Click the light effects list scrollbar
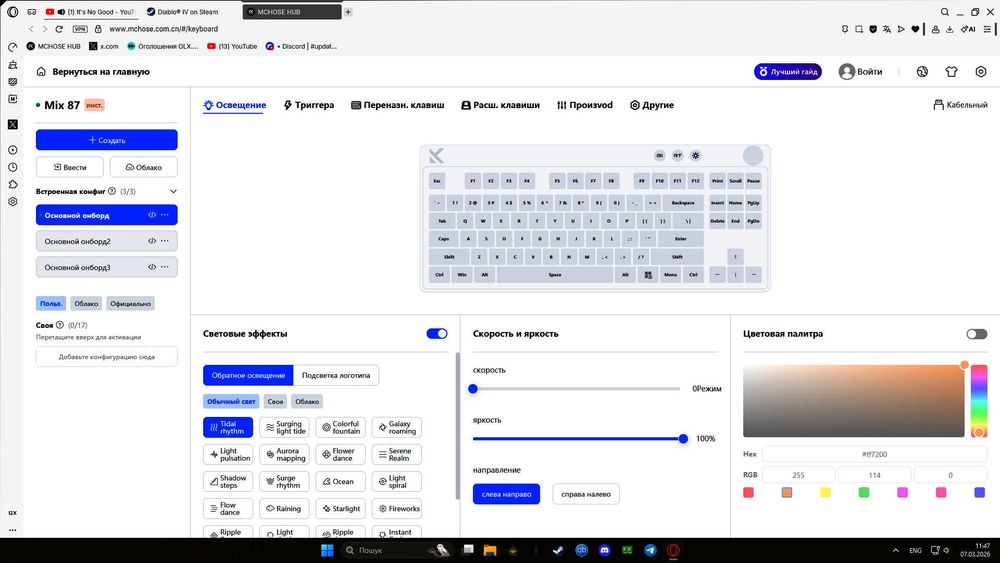 458,426
